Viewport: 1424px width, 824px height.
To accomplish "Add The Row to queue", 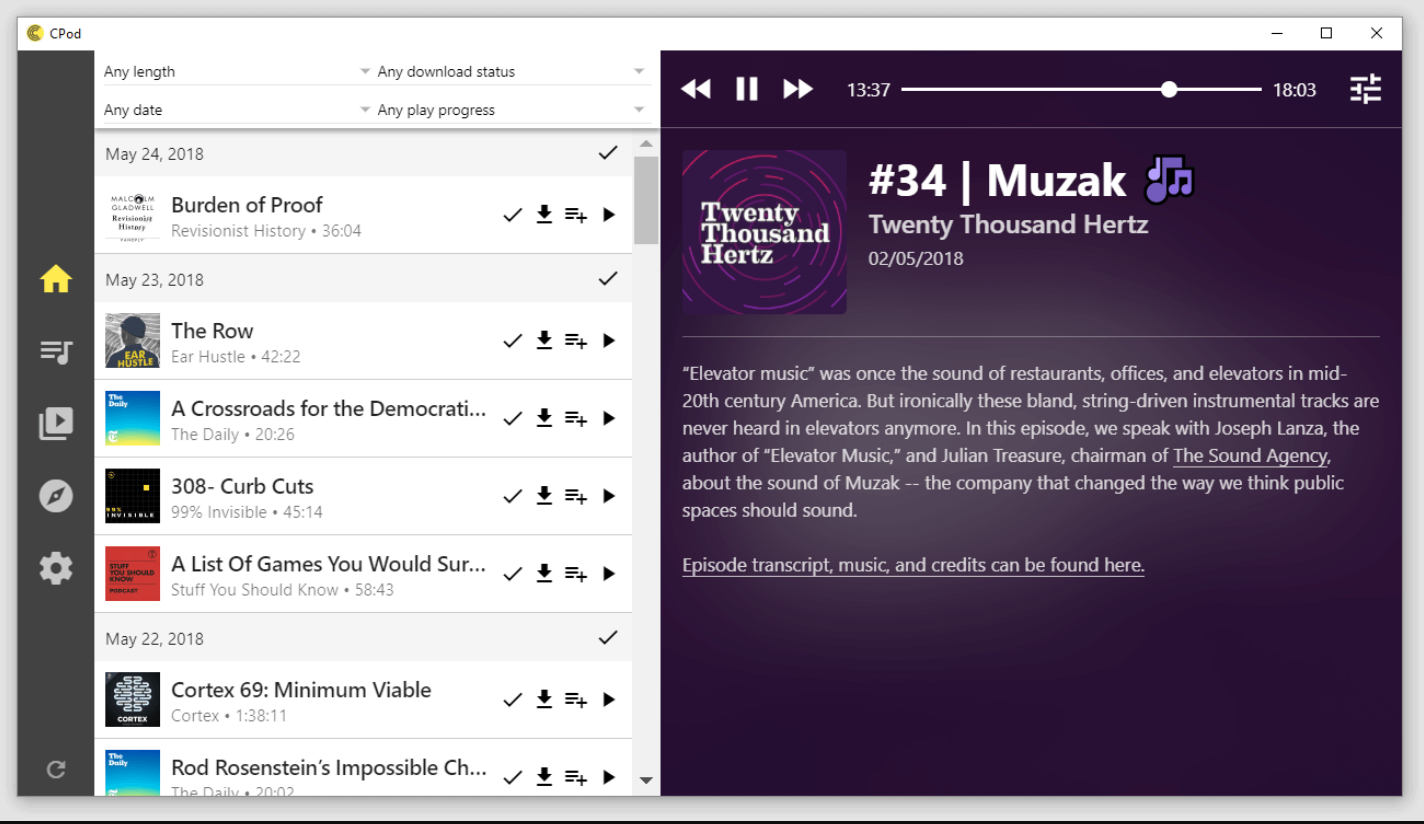I will (x=575, y=341).
